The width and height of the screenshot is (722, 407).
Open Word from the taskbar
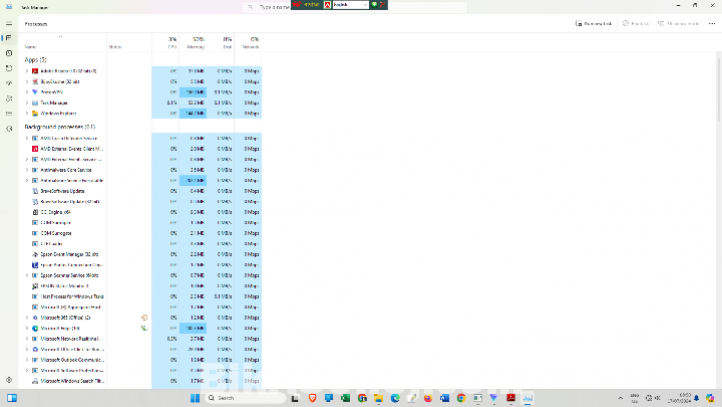tap(444, 398)
